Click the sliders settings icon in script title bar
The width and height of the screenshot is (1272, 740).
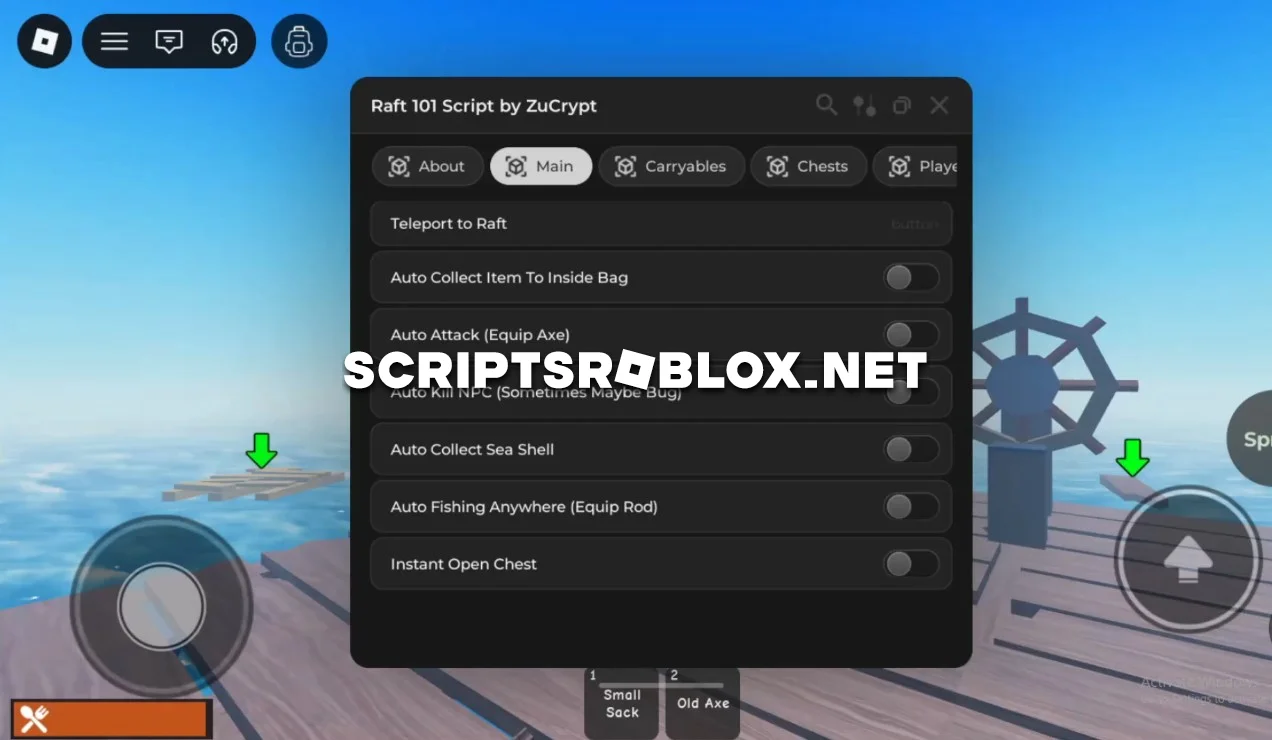pos(864,105)
